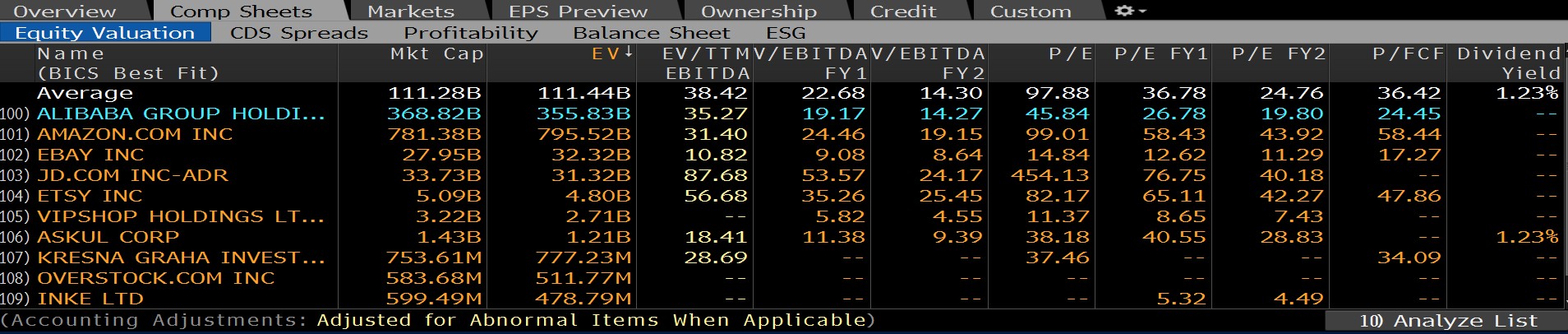Image resolution: width=1568 pixels, height=334 pixels.
Task: Open the Ownership tab
Action: click(x=759, y=11)
